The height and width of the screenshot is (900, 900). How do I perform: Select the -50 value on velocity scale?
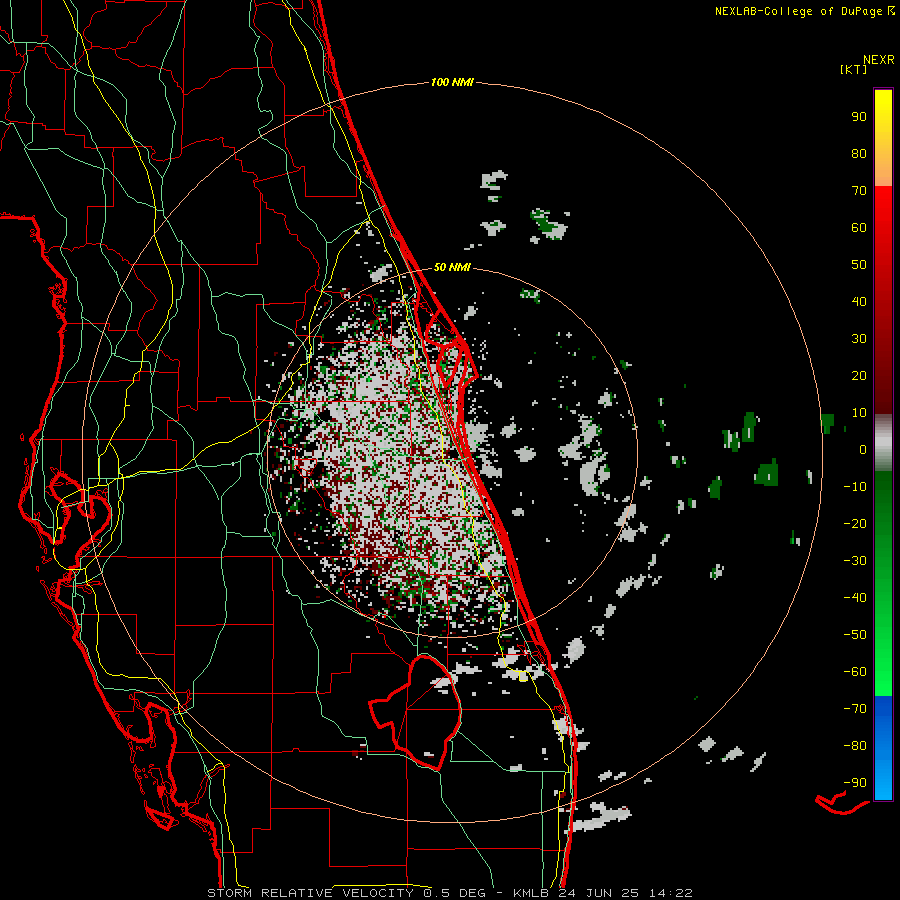855,635
